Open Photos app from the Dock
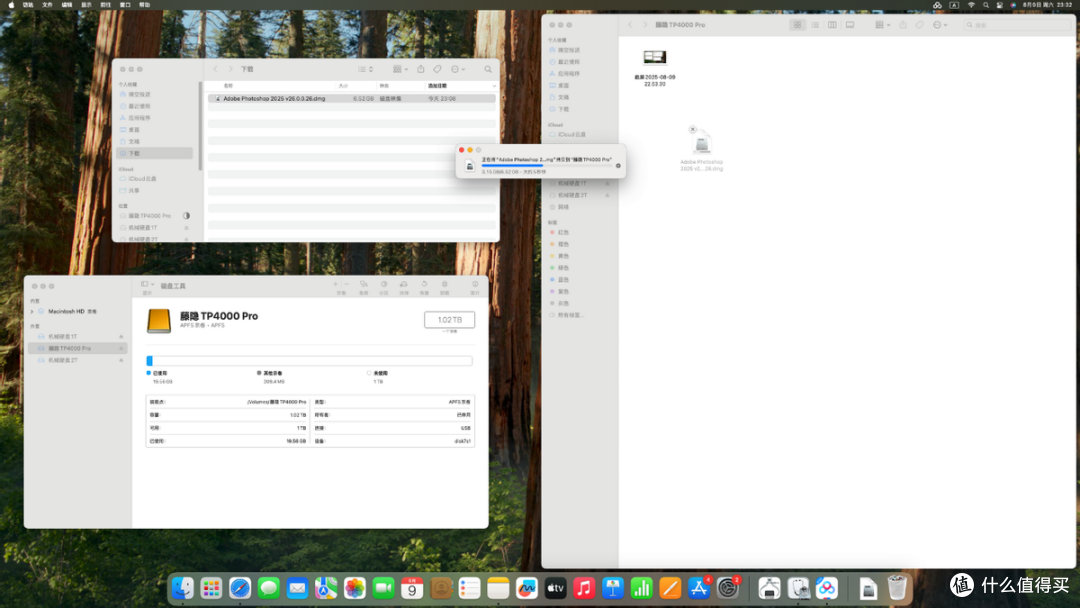Screen dimensions: 1080x608 [355, 588]
